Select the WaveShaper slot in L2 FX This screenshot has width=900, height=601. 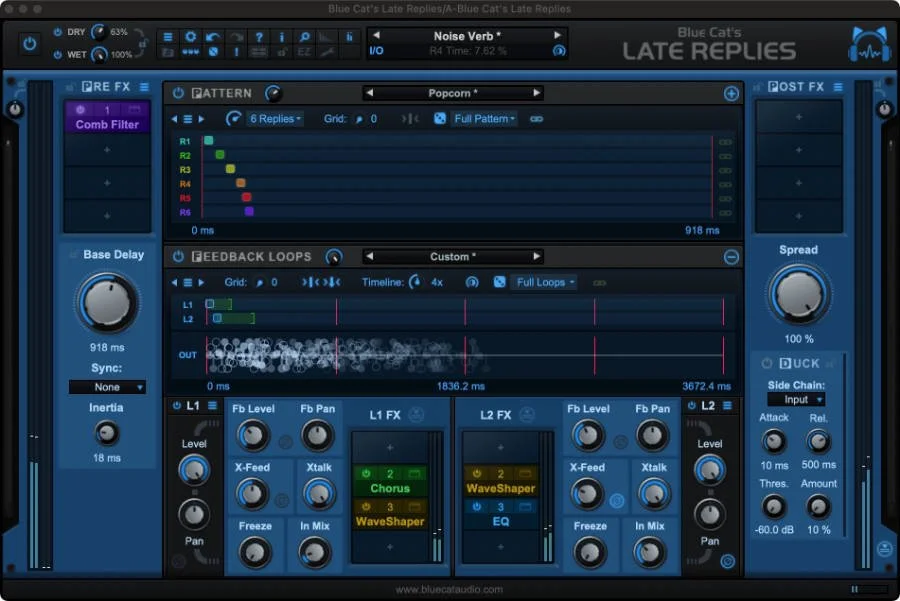pyautogui.click(x=501, y=481)
